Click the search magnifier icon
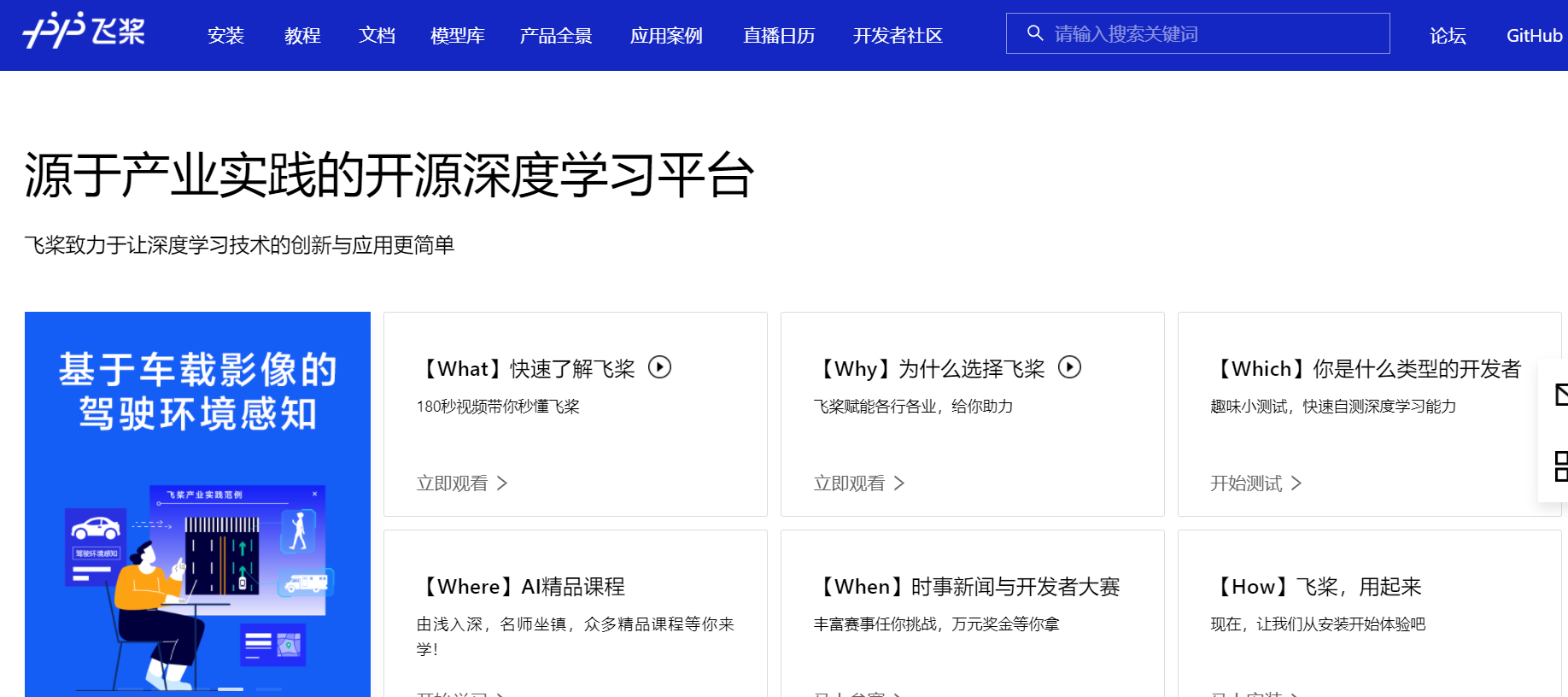The height and width of the screenshot is (697, 1568). coord(1035,33)
